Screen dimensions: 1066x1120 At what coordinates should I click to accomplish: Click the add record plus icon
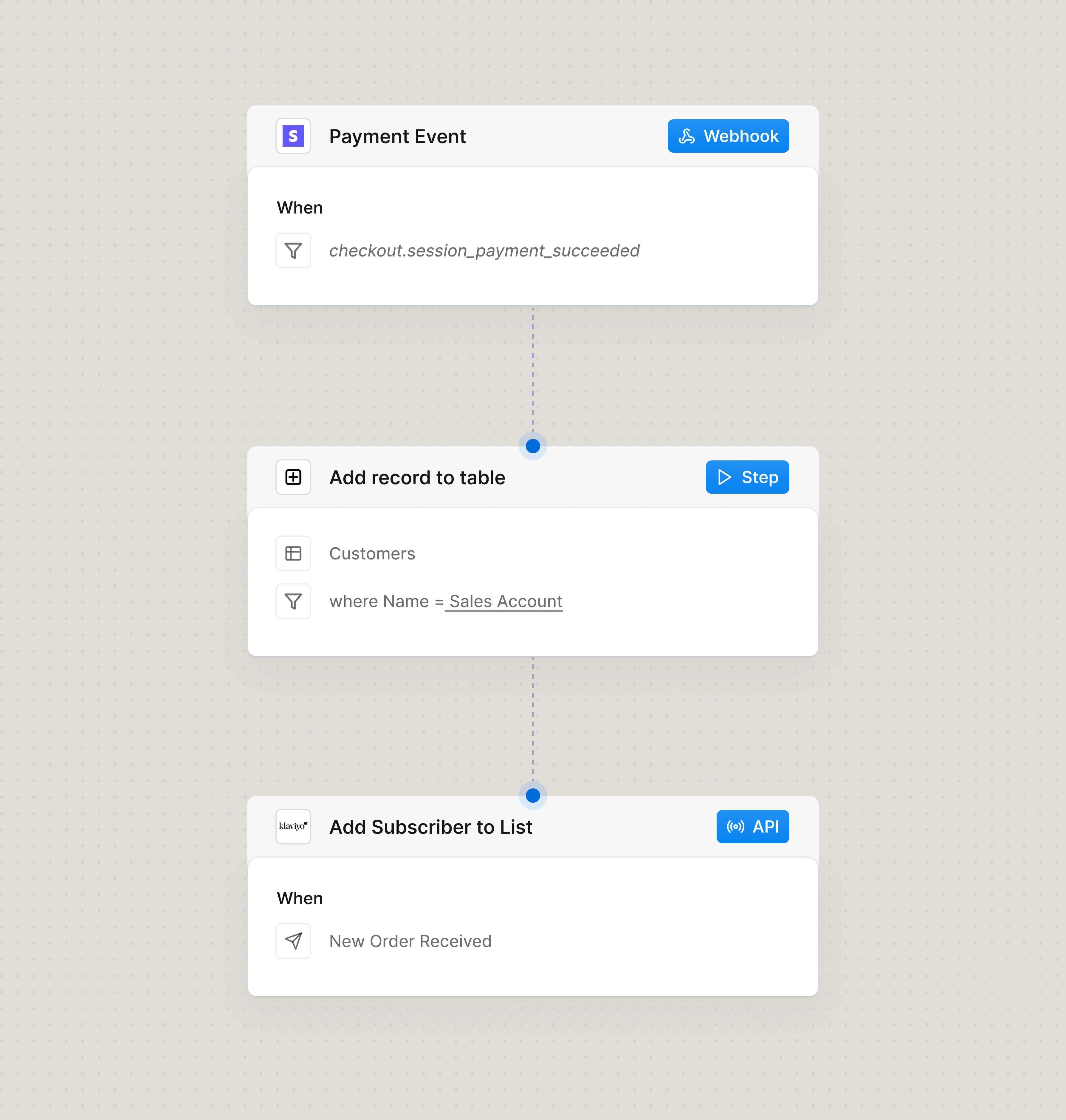click(293, 478)
